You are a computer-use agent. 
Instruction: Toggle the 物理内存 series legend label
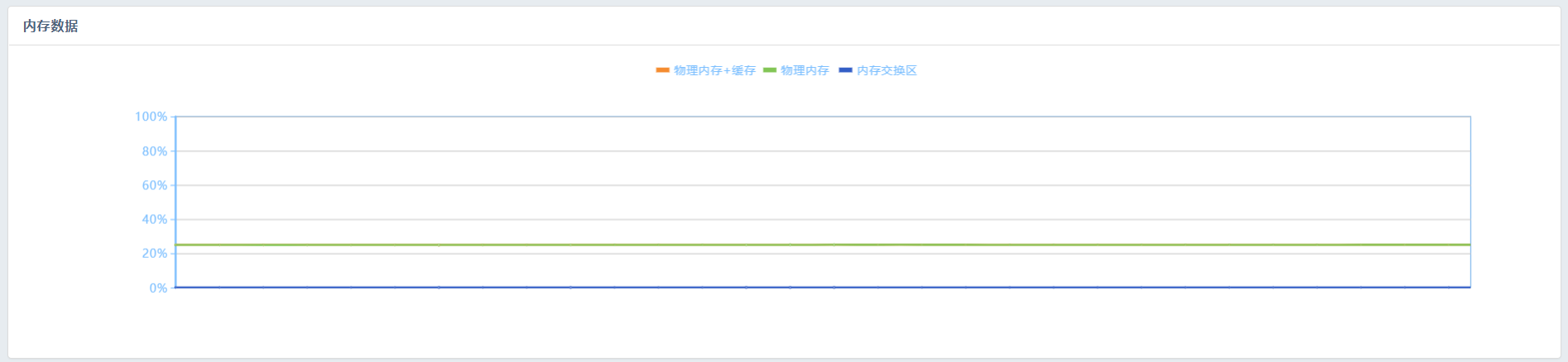804,70
